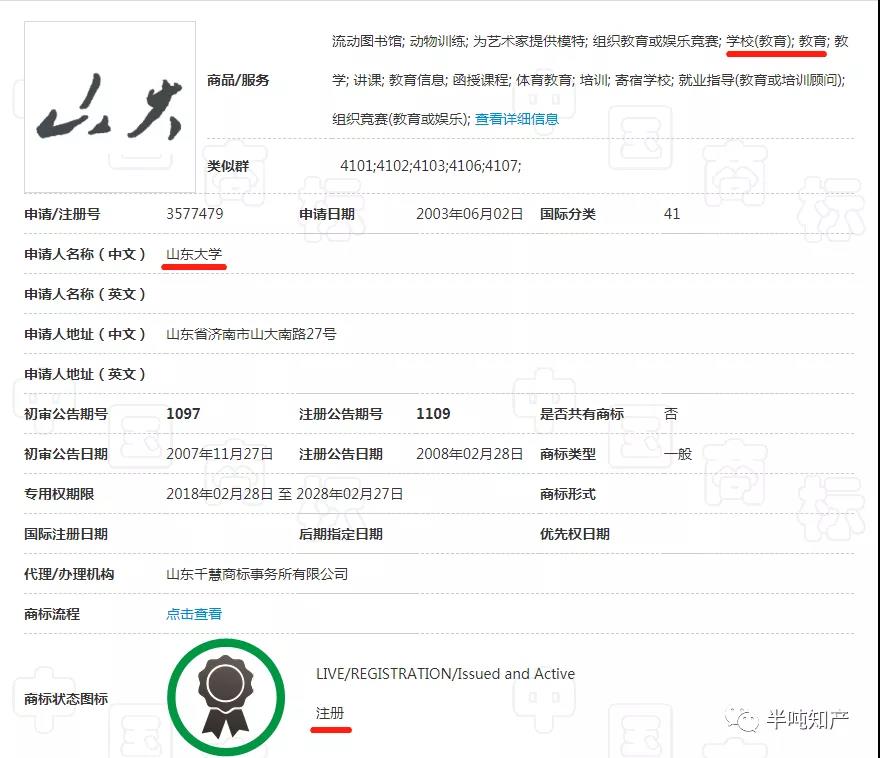Screen dimensions: 880x758
Task: Click the international class value 41
Action: 672,214
